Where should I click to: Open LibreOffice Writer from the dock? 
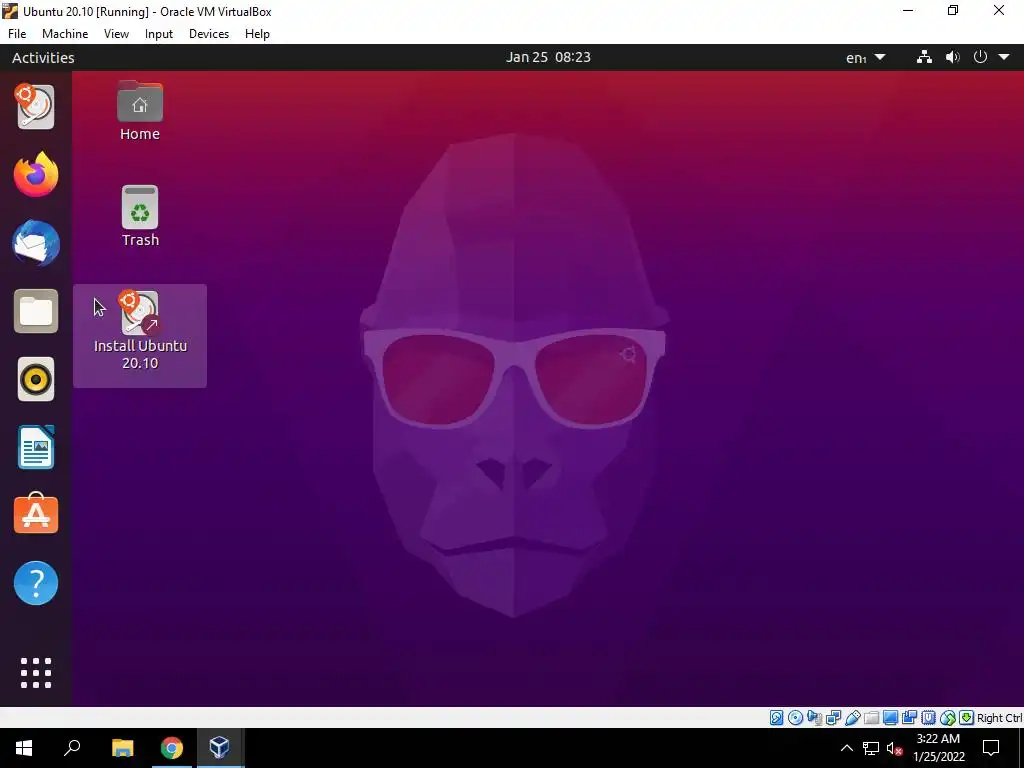pyautogui.click(x=36, y=447)
